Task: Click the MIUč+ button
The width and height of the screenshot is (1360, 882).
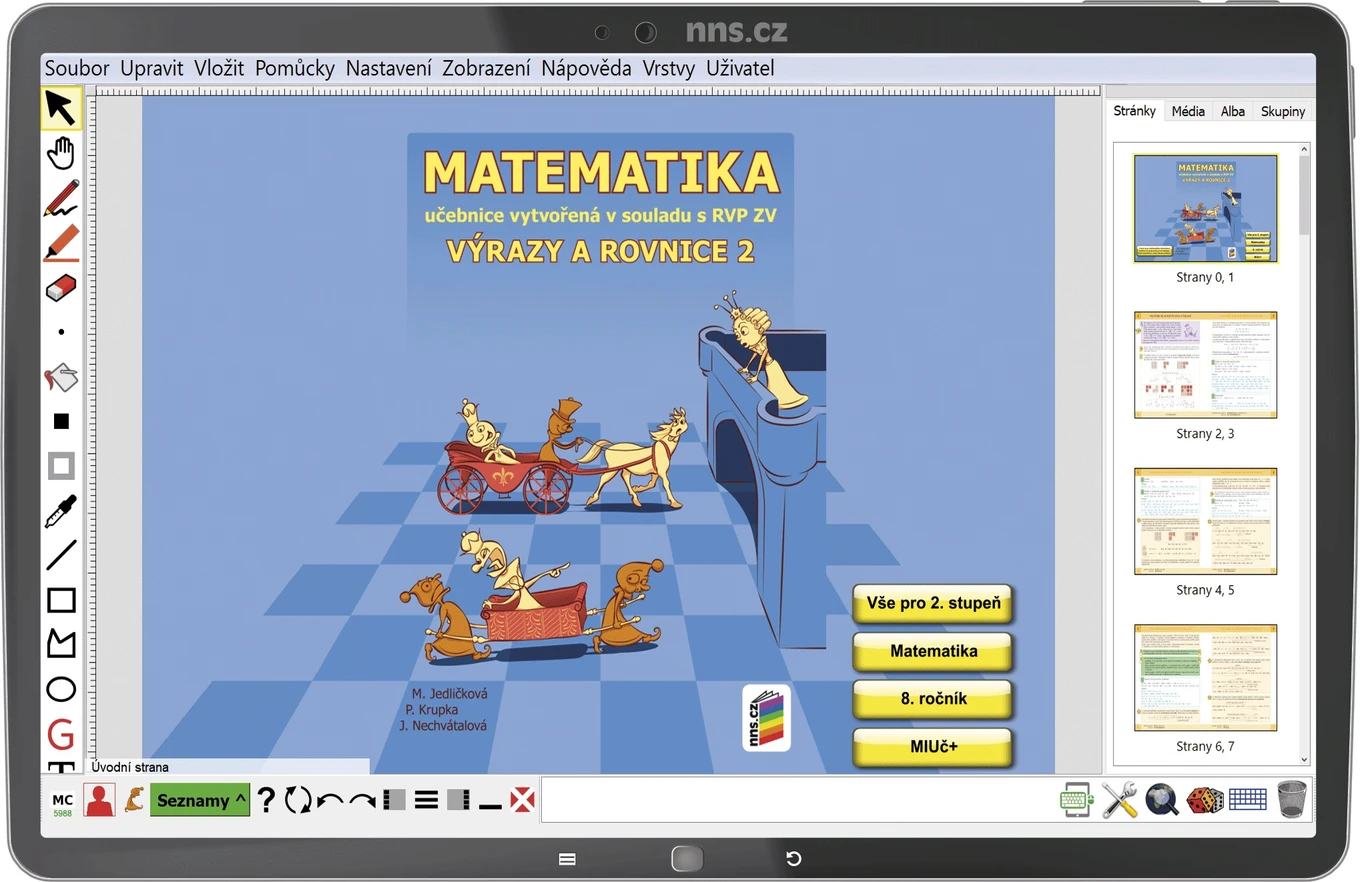Action: (x=933, y=747)
